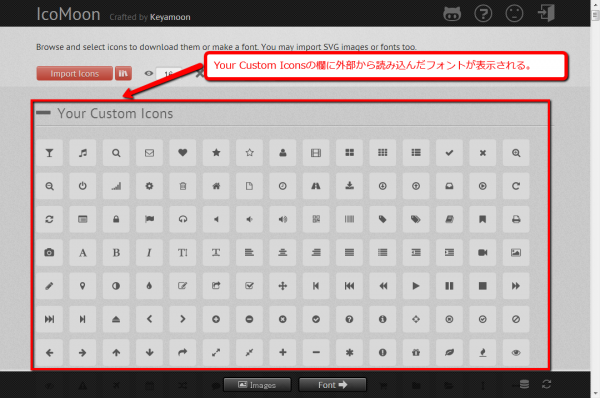Select the filled star icon
The height and width of the screenshot is (398, 600).
(216, 153)
